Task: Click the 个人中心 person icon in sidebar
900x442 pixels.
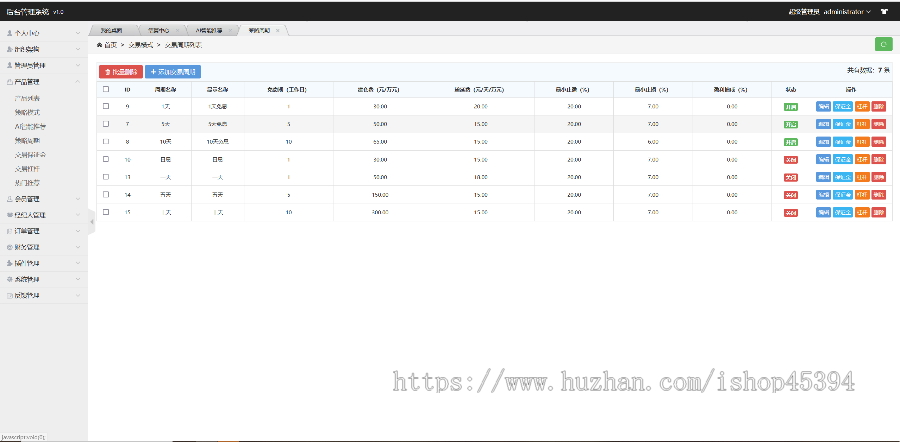Action: pyautogui.click(x=9, y=33)
